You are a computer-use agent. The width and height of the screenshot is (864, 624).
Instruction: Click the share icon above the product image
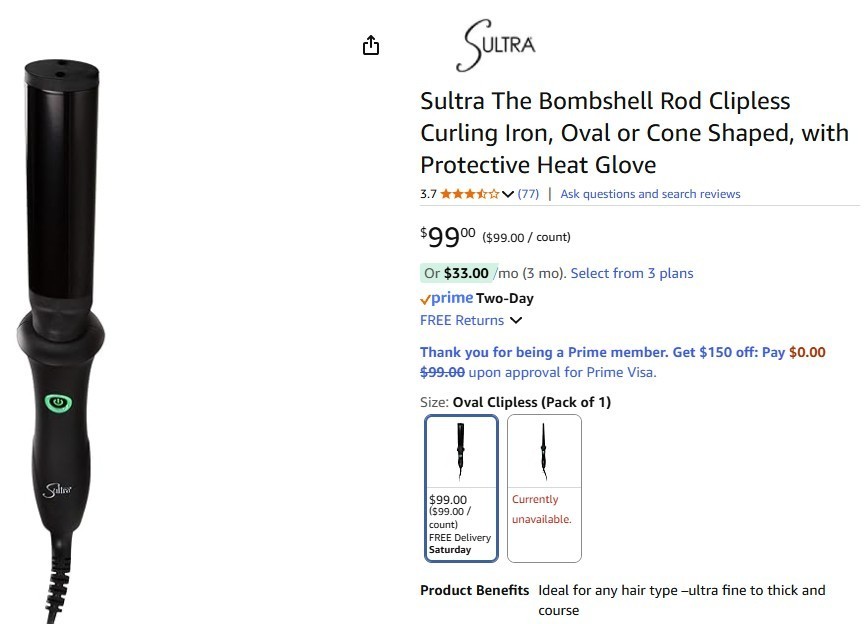click(371, 45)
